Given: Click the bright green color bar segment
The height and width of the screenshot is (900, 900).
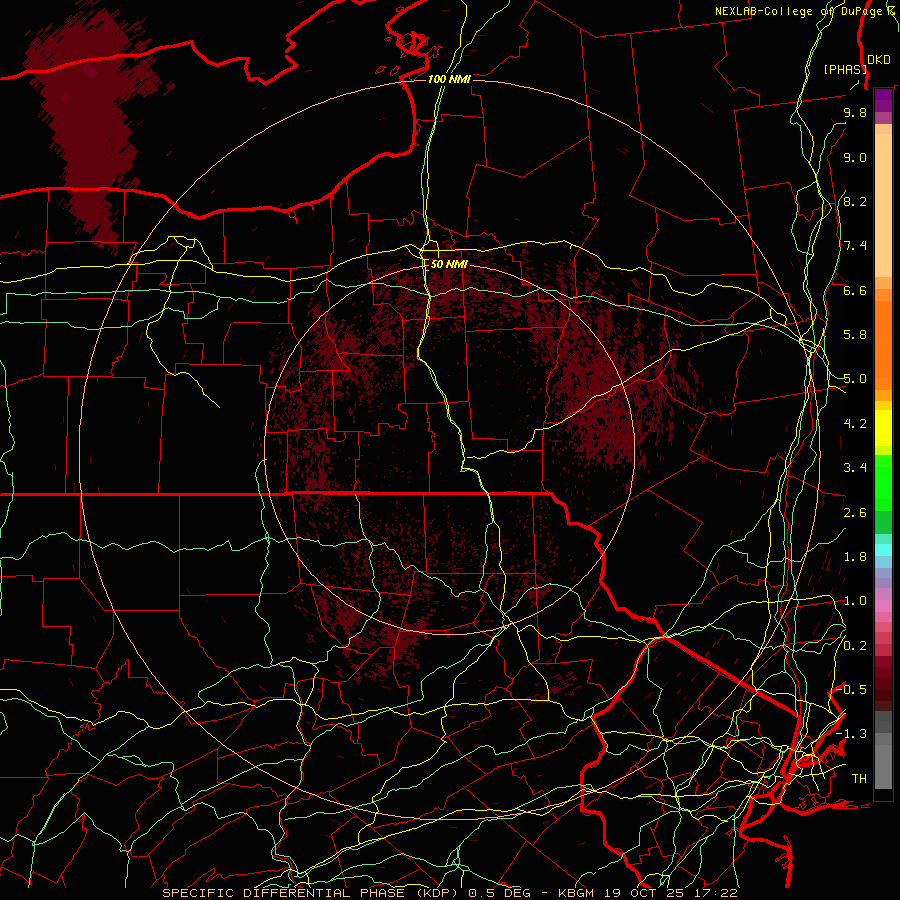Looking at the screenshot, I should tap(883, 483).
